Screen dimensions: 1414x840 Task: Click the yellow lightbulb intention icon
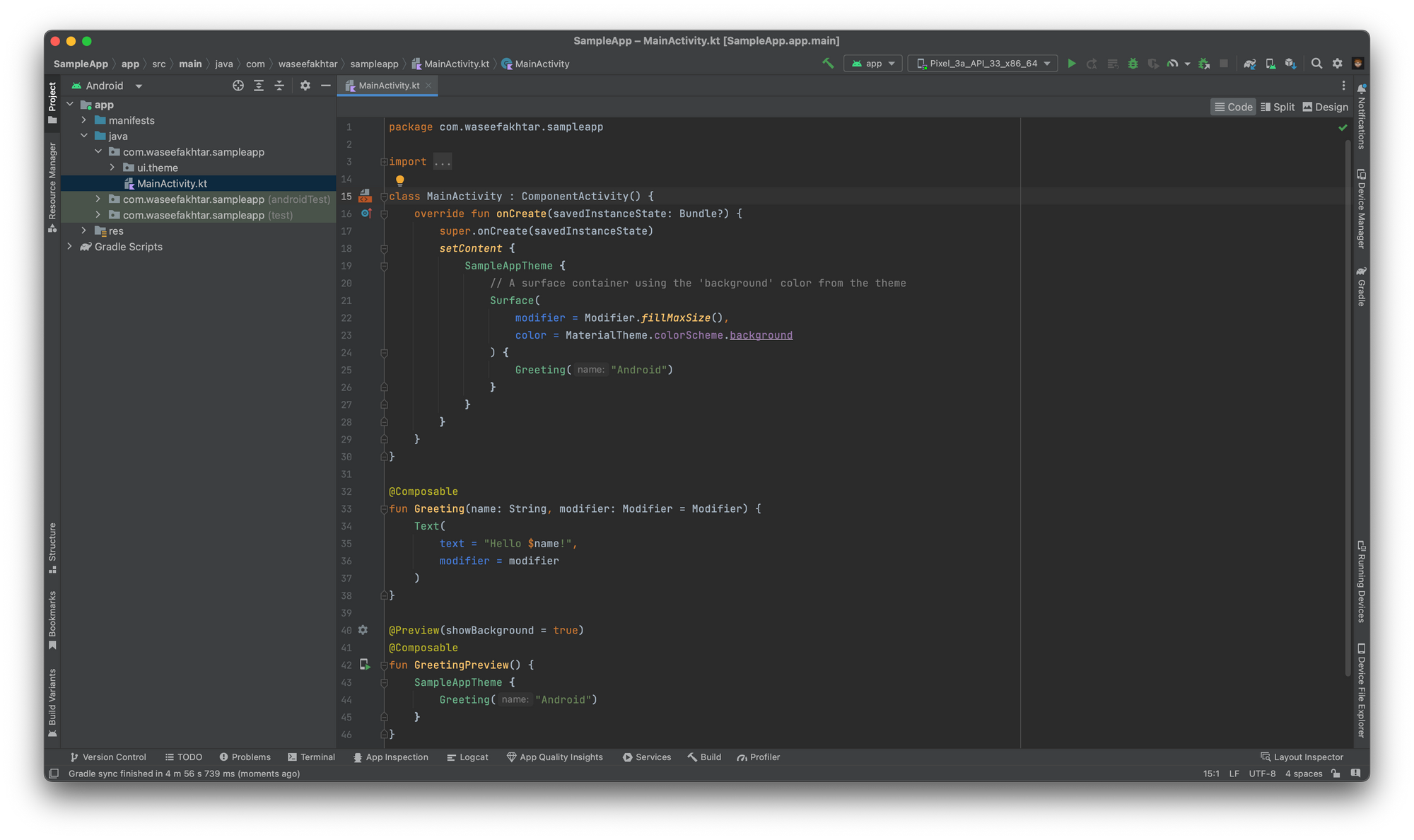[x=399, y=180]
